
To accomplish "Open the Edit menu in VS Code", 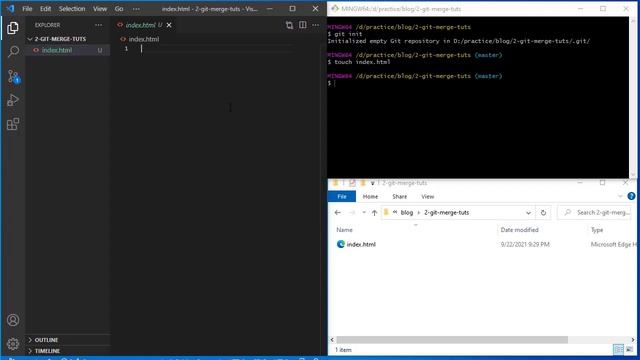I will click(45, 9).
